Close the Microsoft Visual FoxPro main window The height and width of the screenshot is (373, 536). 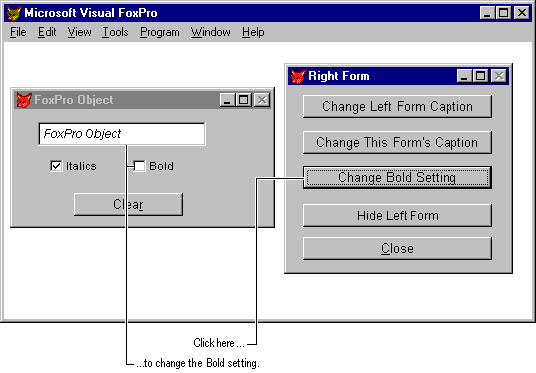tap(522, 13)
